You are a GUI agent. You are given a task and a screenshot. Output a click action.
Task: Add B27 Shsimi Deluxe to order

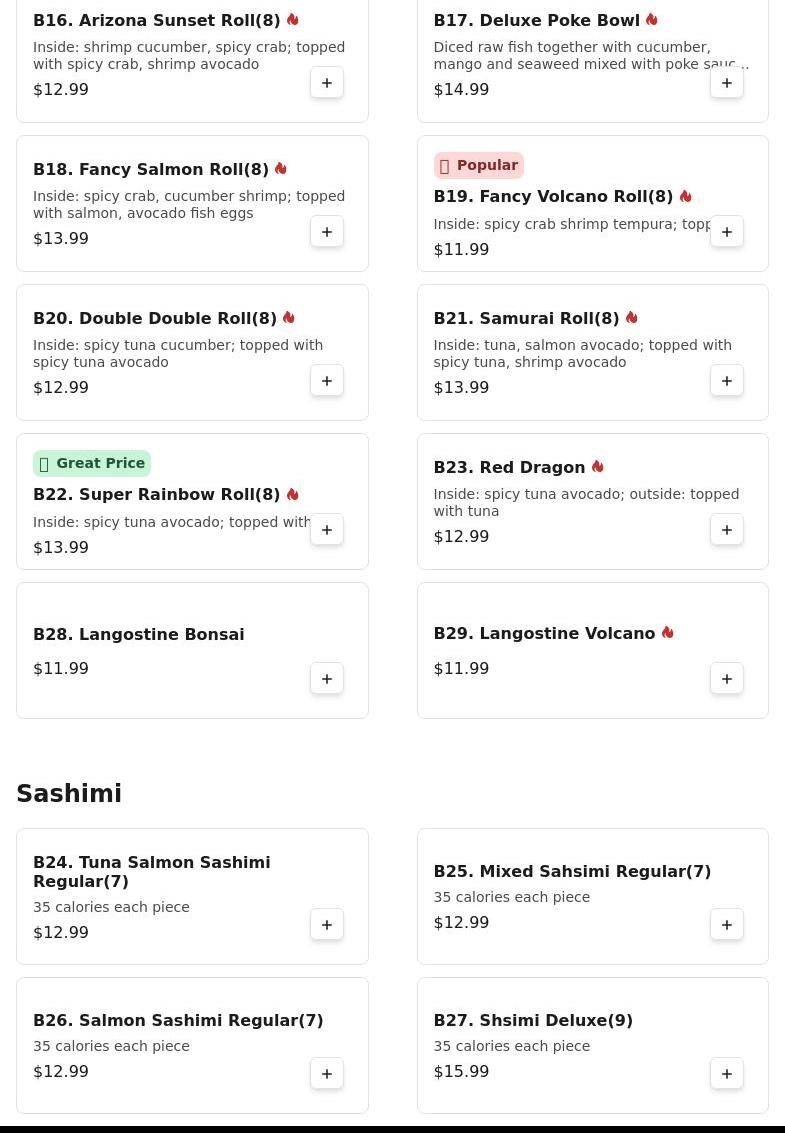(727, 1074)
